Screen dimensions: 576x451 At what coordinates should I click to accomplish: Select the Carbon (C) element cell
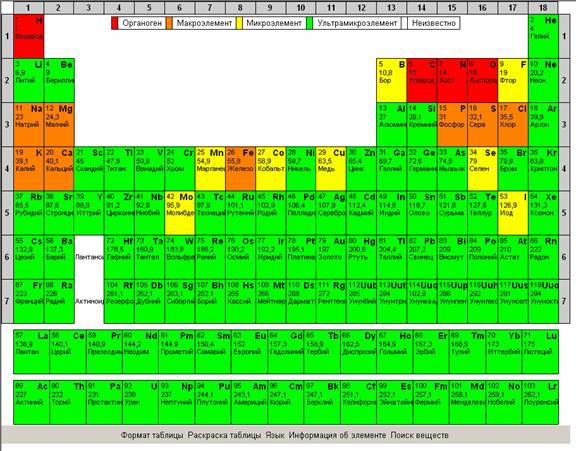422,80
